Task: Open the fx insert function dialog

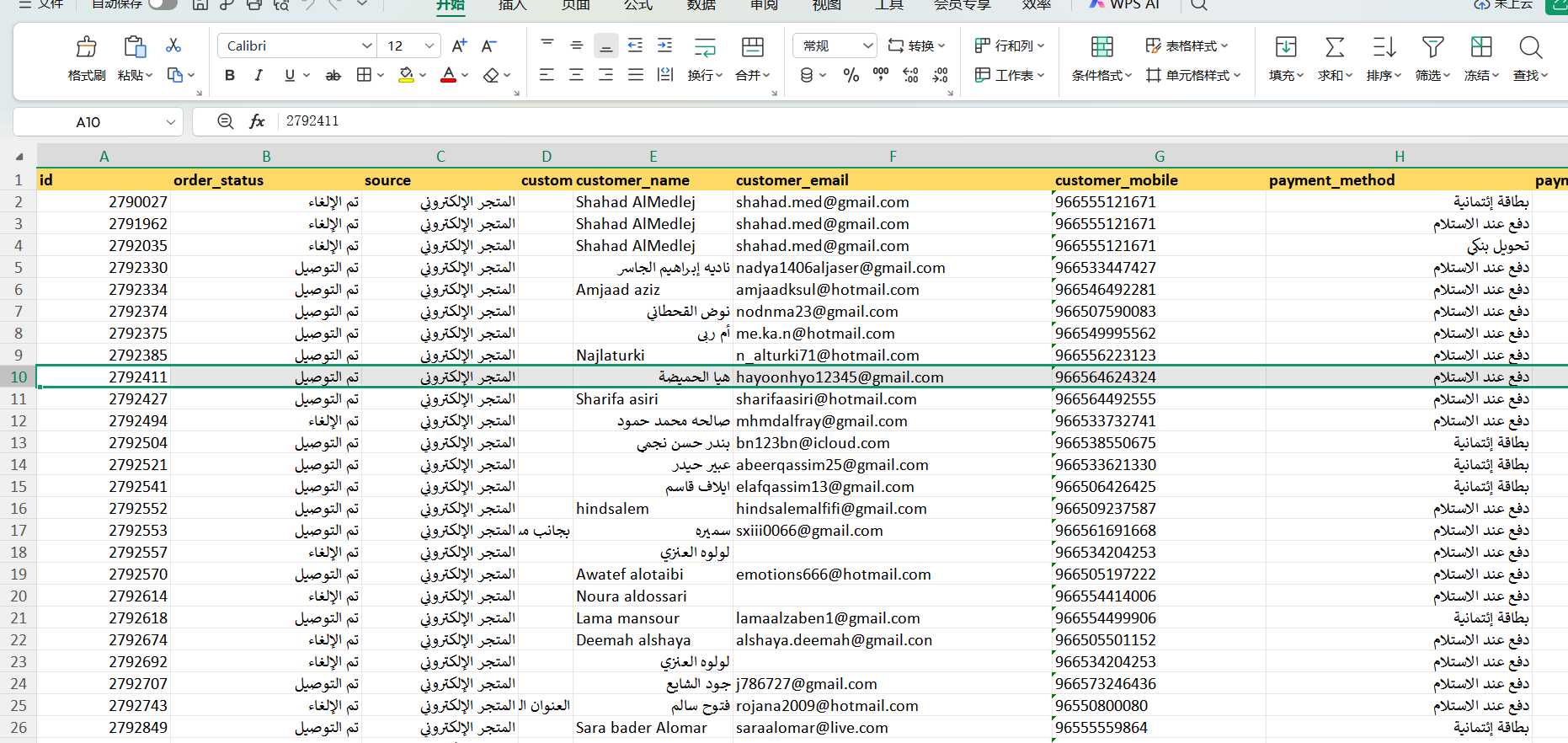Action: click(258, 121)
